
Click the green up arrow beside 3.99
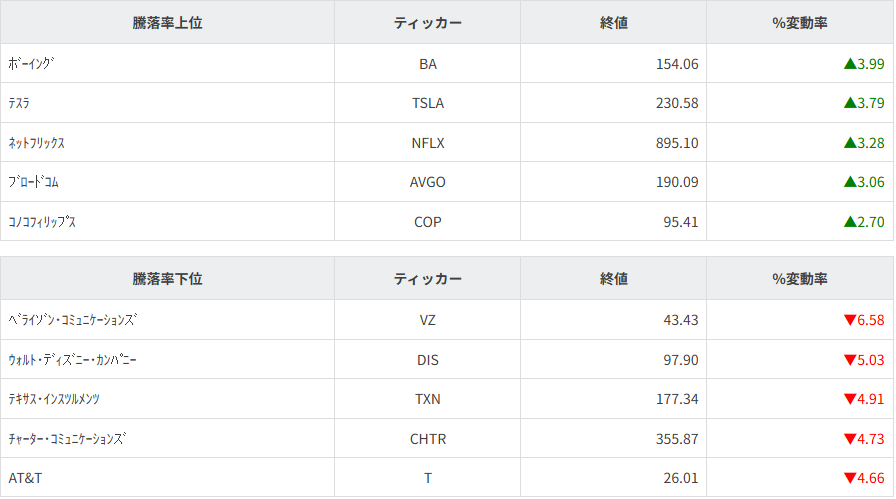(850, 64)
